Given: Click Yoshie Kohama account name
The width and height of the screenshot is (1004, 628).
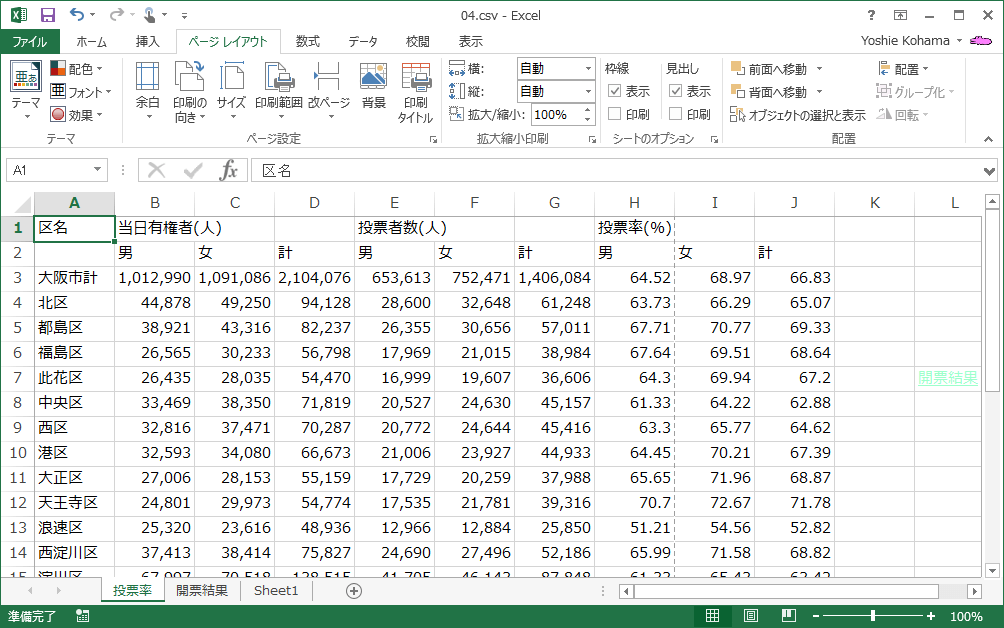Looking at the screenshot, I should 905,41.
